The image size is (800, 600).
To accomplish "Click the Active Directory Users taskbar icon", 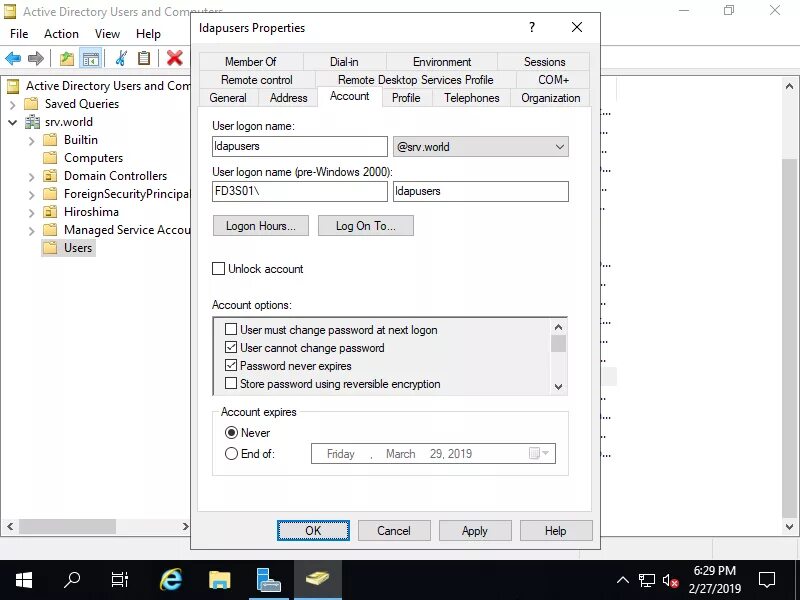I will pyautogui.click(x=317, y=580).
